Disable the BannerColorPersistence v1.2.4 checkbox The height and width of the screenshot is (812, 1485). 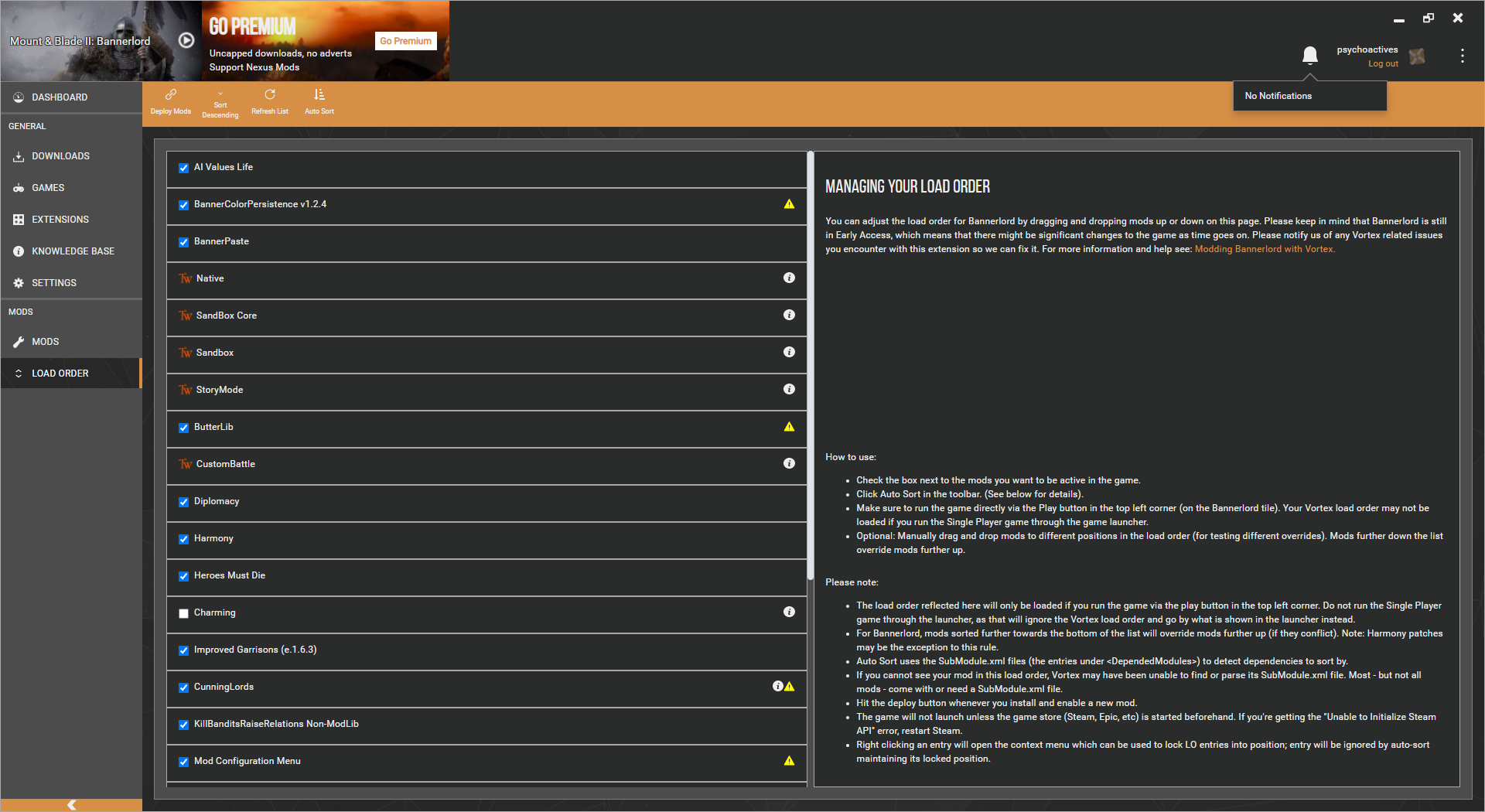183,205
